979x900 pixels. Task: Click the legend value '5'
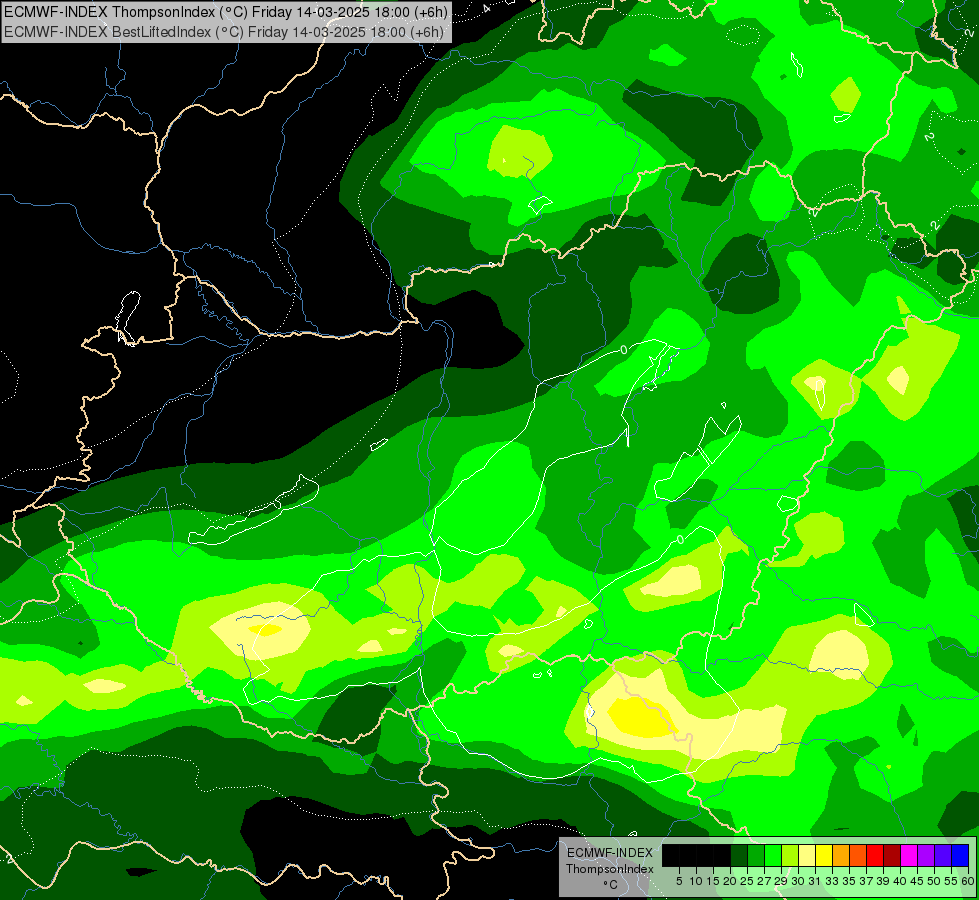point(679,881)
